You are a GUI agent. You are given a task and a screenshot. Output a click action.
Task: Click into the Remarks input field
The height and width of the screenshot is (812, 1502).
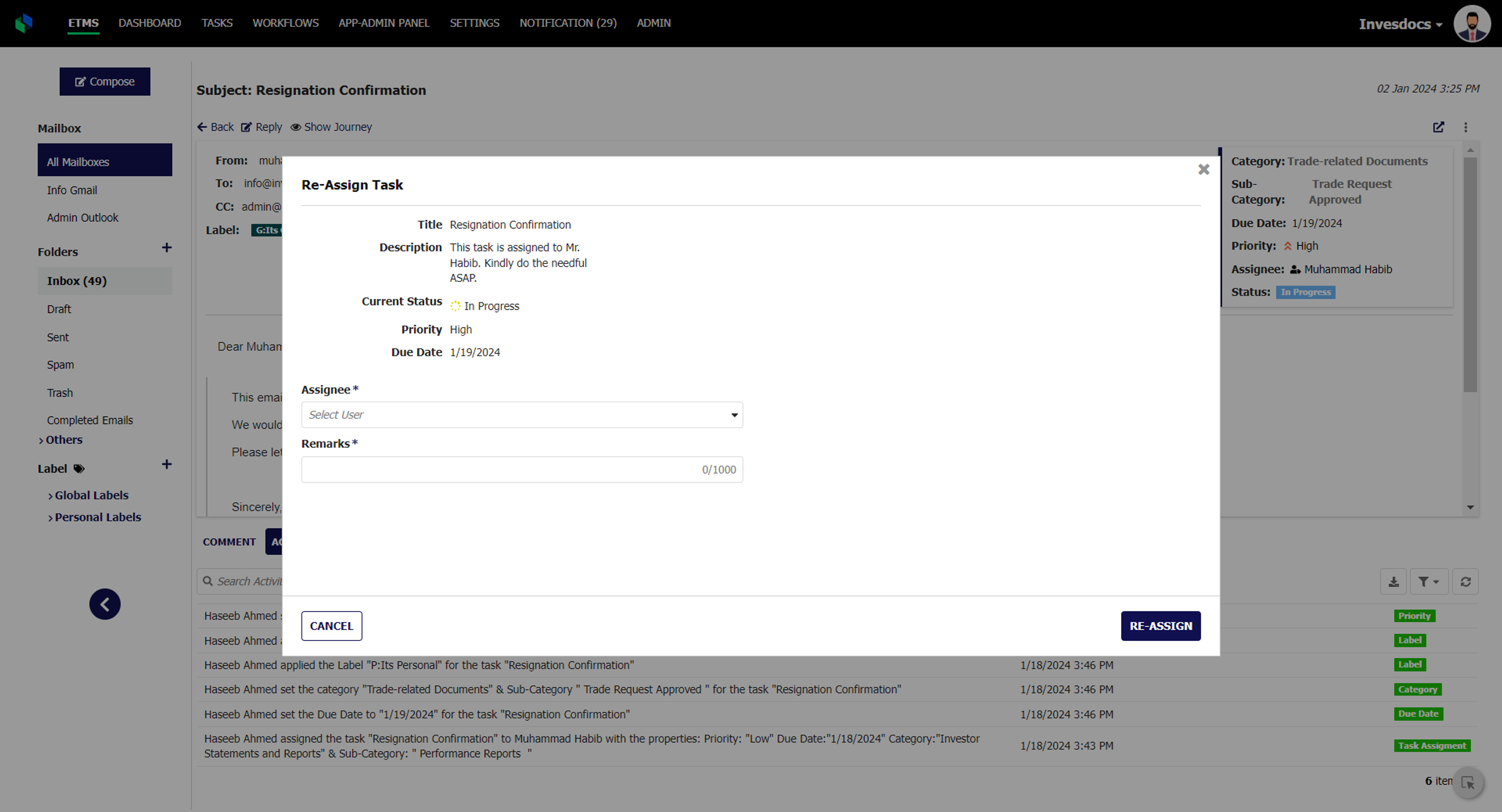[522, 469]
